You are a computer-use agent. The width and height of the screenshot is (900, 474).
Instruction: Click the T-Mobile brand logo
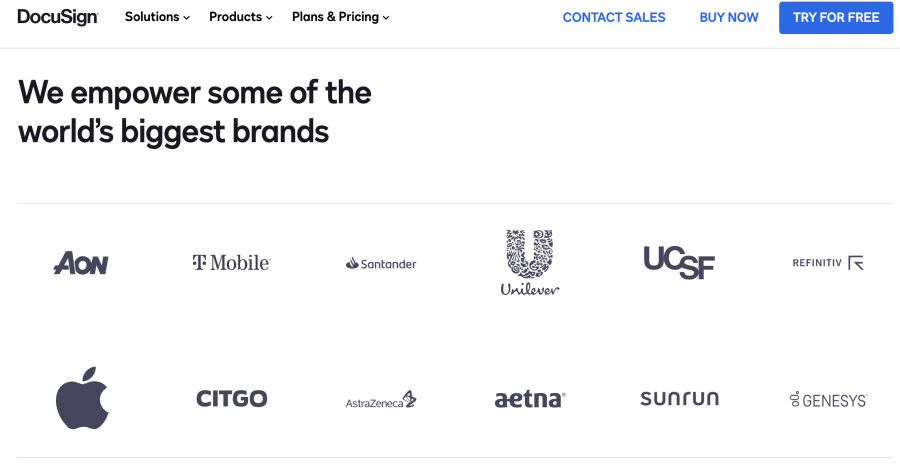[231, 263]
